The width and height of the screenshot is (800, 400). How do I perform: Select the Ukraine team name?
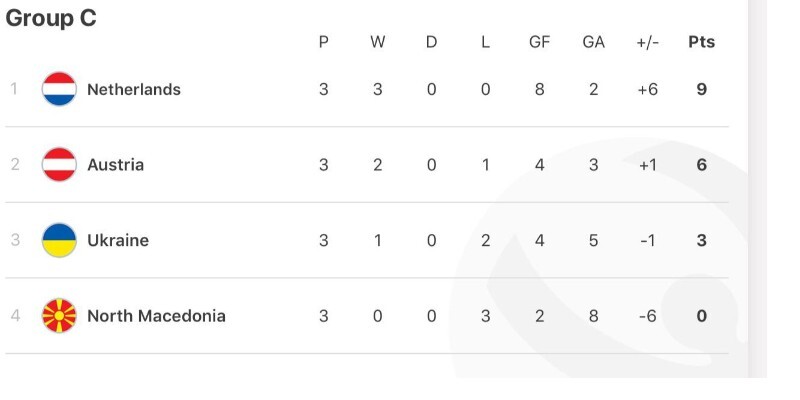coord(117,240)
